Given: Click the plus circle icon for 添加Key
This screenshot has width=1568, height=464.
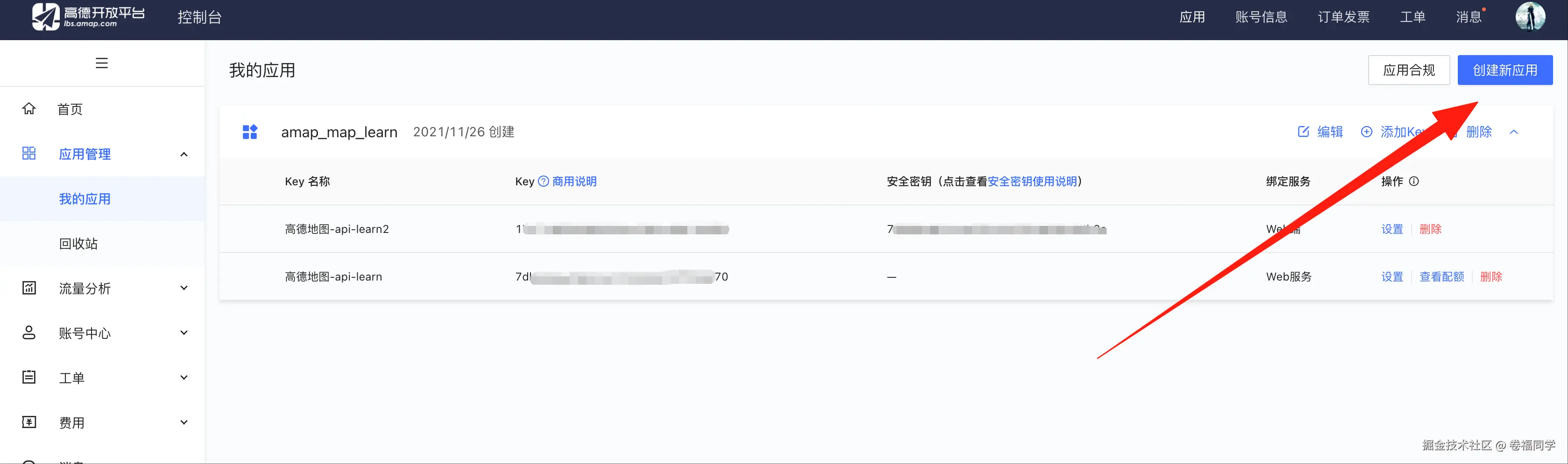Looking at the screenshot, I should click(1367, 132).
